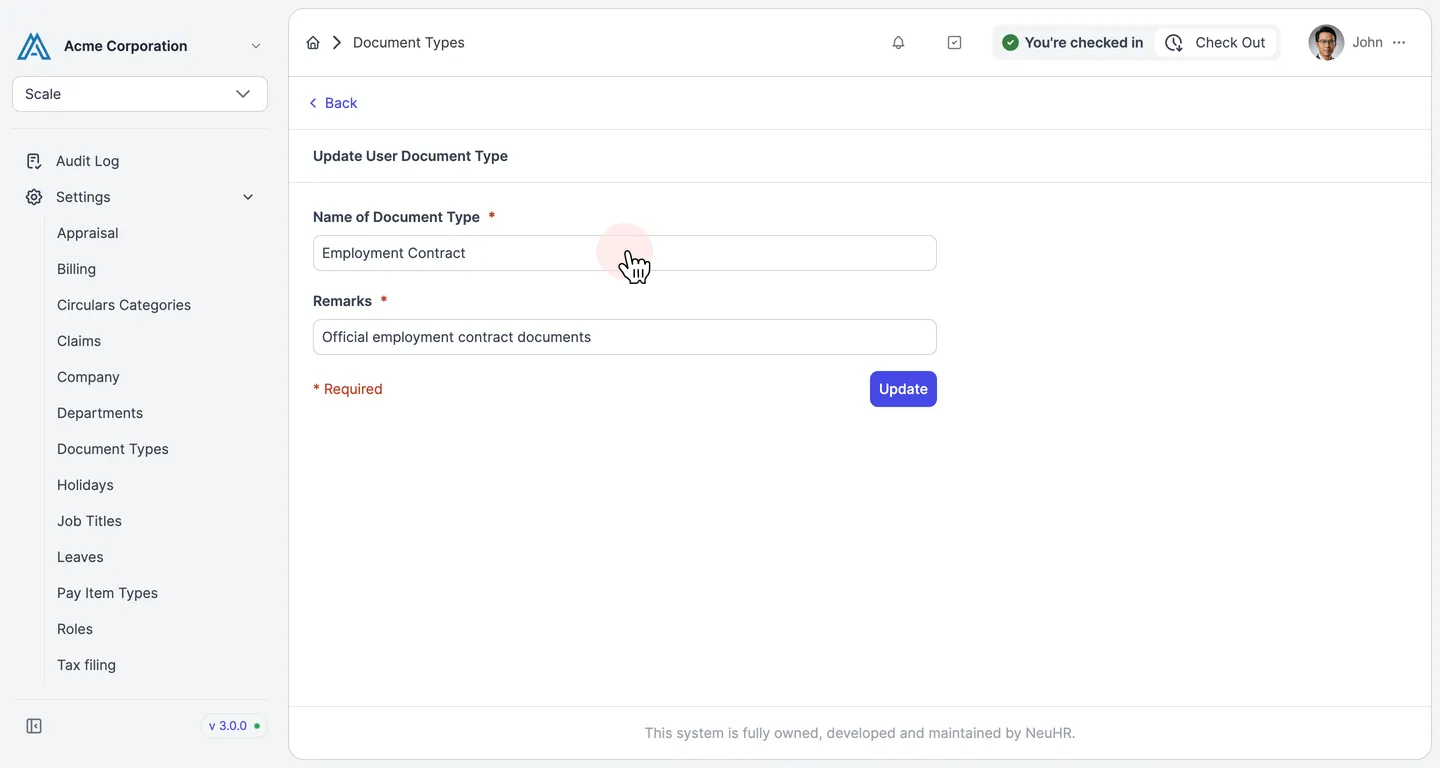Open Leaves settings
The width and height of the screenshot is (1440, 768).
pyautogui.click(x=80, y=557)
